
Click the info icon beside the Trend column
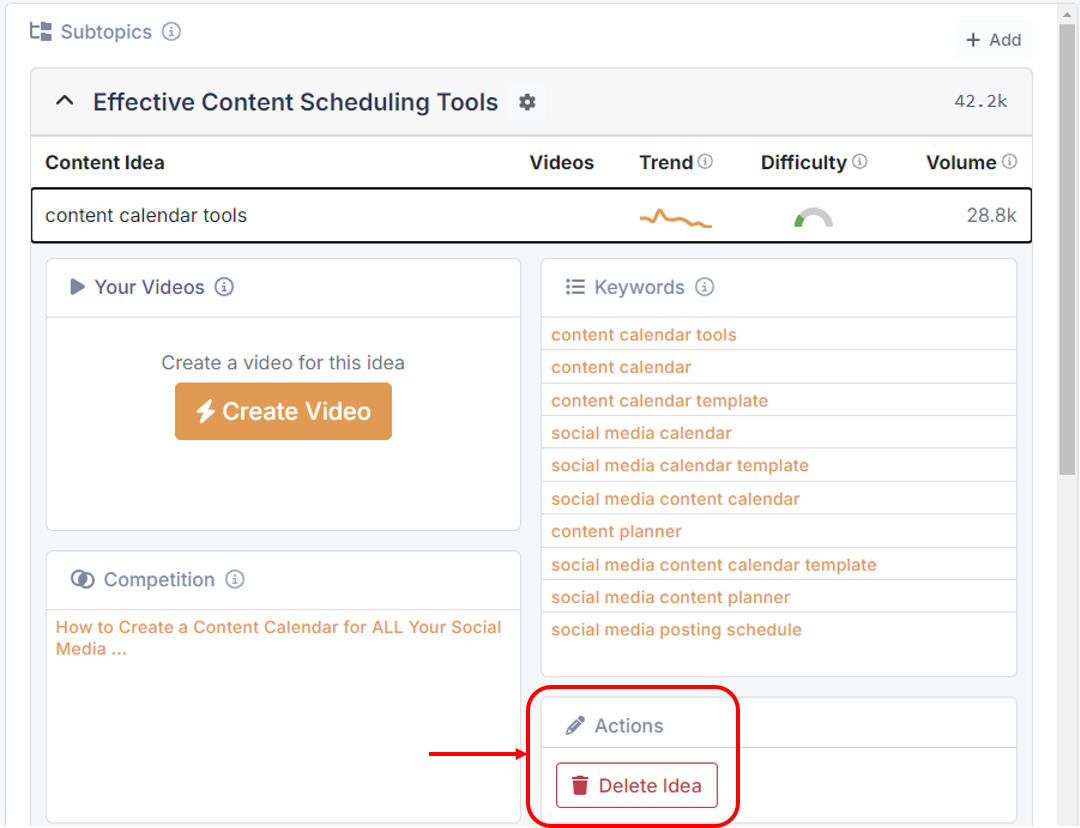[x=707, y=161]
